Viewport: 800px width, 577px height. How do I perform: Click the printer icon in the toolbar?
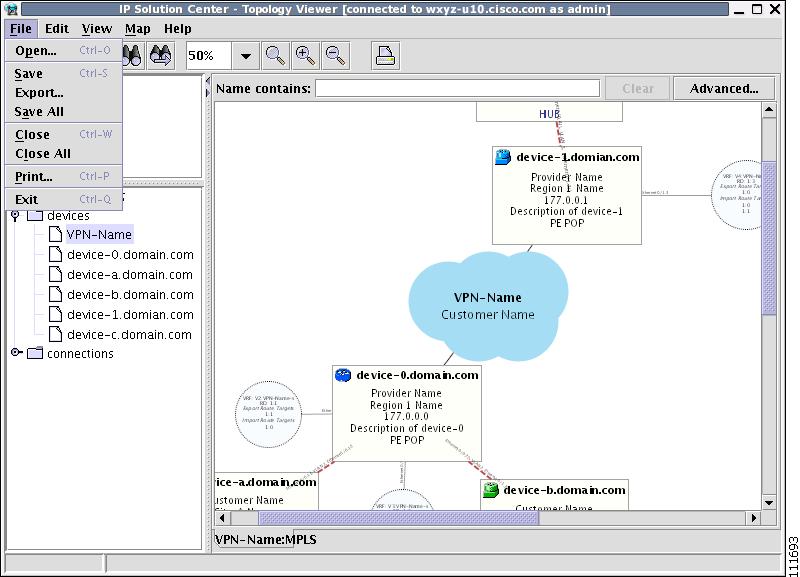point(385,56)
